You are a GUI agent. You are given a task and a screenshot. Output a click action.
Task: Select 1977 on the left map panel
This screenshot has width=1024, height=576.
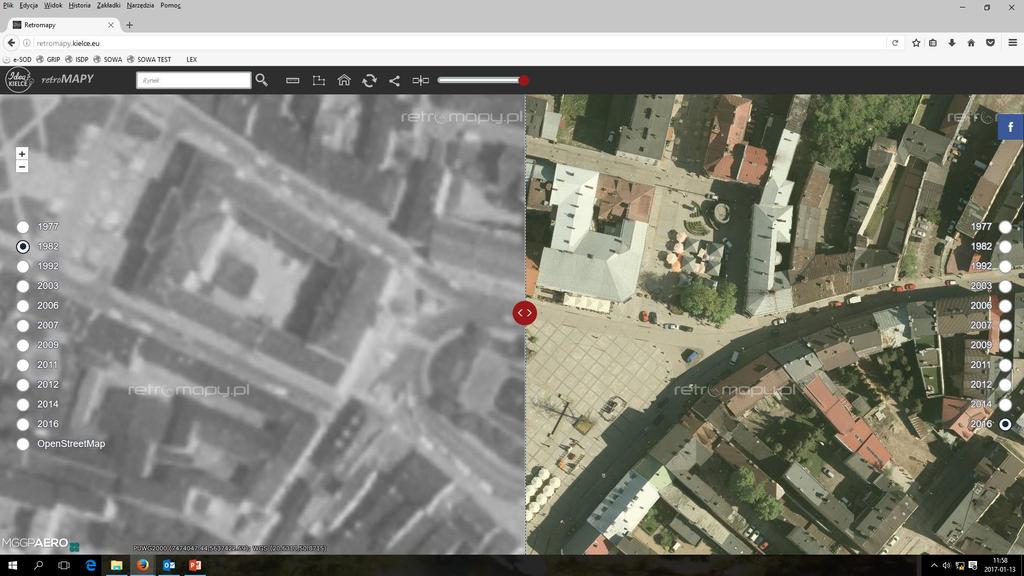pyautogui.click(x=23, y=227)
